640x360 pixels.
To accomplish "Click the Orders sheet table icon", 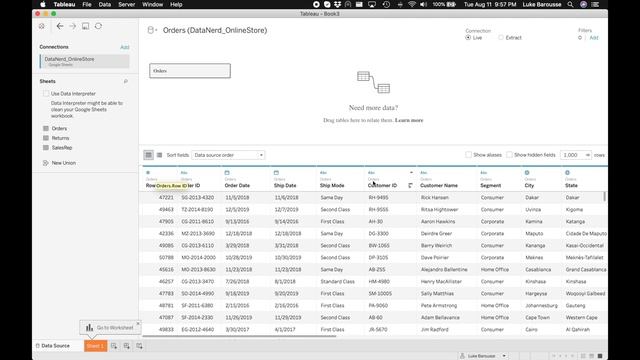I will (46, 128).
